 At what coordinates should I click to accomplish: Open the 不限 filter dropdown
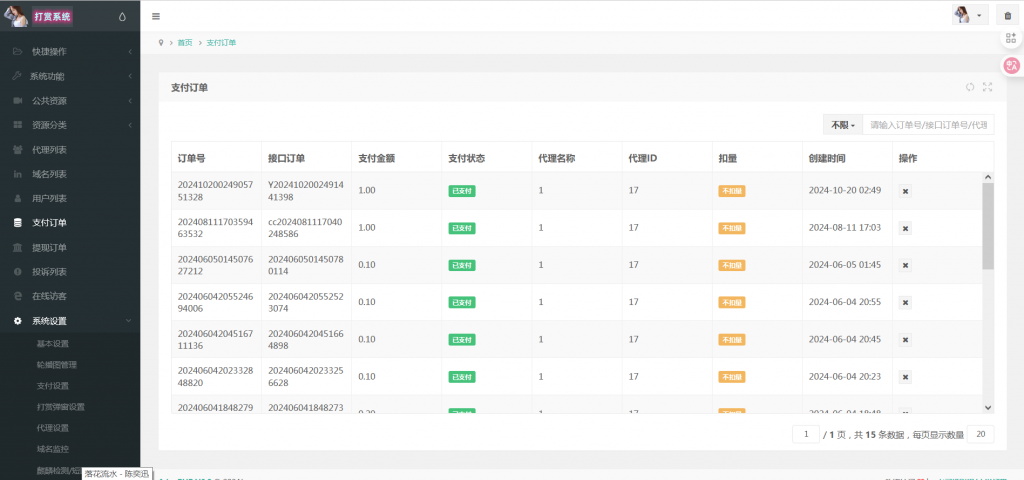click(841, 125)
